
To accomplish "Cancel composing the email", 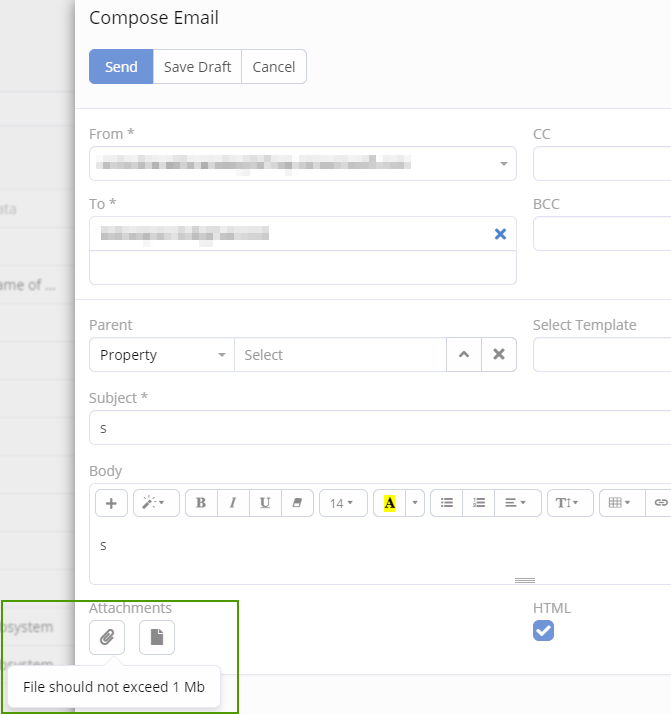I will point(273,67).
